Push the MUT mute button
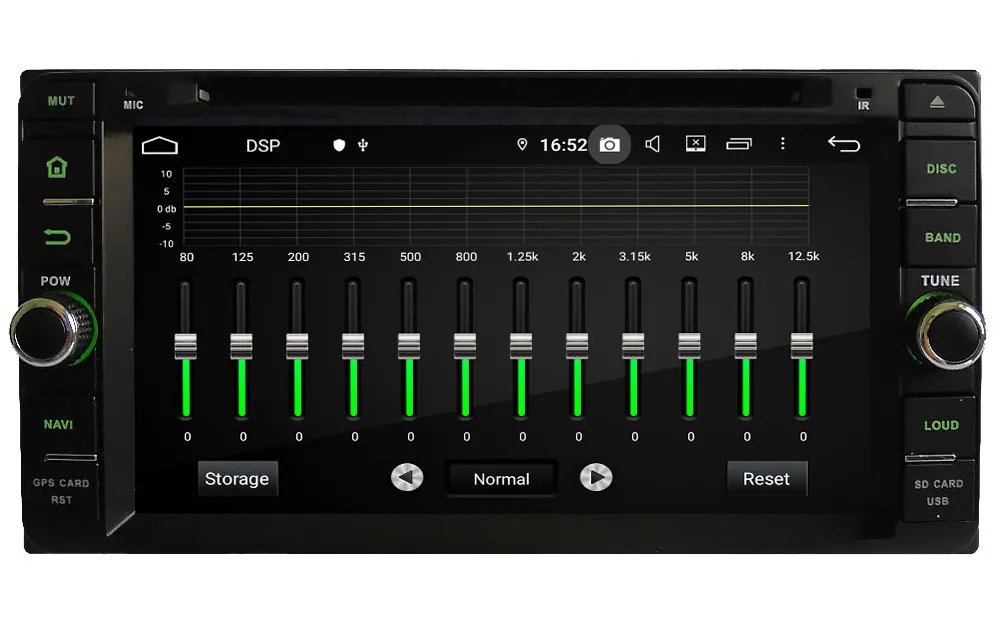Viewport: 1000px width, 630px height. (61, 101)
